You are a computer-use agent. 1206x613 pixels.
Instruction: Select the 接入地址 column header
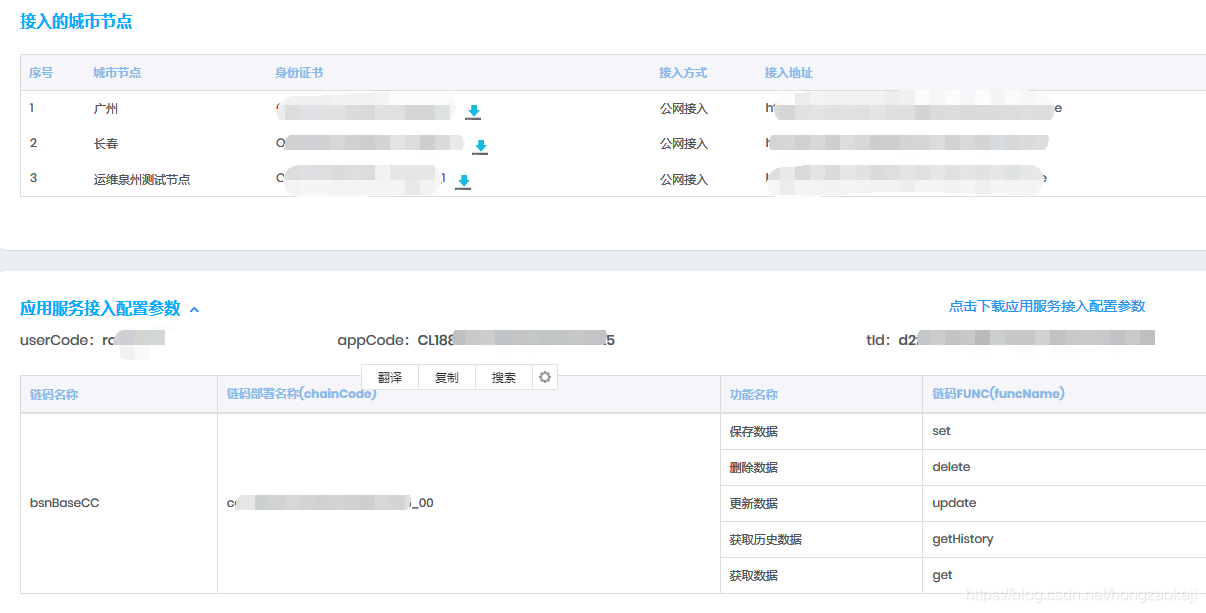pos(789,73)
